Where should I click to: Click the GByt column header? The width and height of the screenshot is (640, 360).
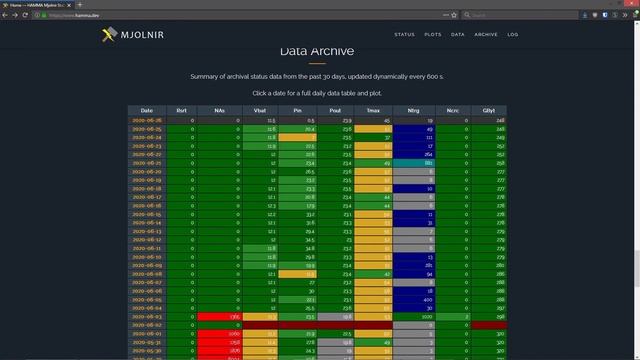tap(489, 111)
